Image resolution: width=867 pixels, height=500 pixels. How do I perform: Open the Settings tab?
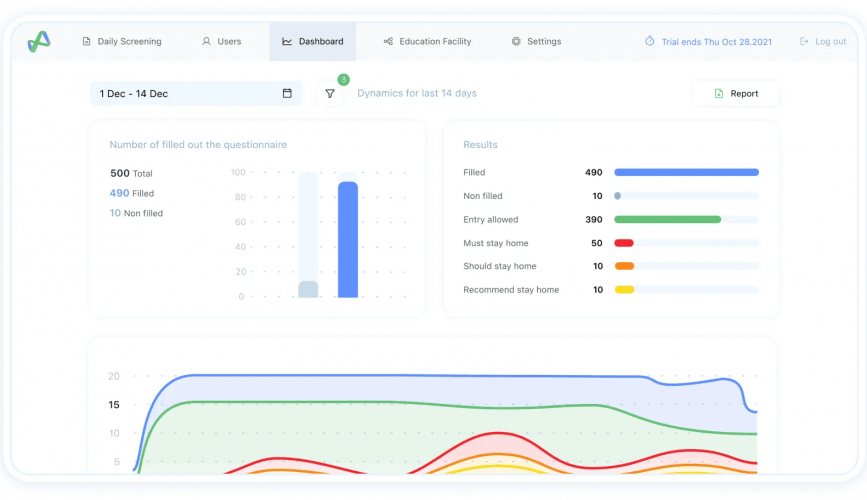536,41
